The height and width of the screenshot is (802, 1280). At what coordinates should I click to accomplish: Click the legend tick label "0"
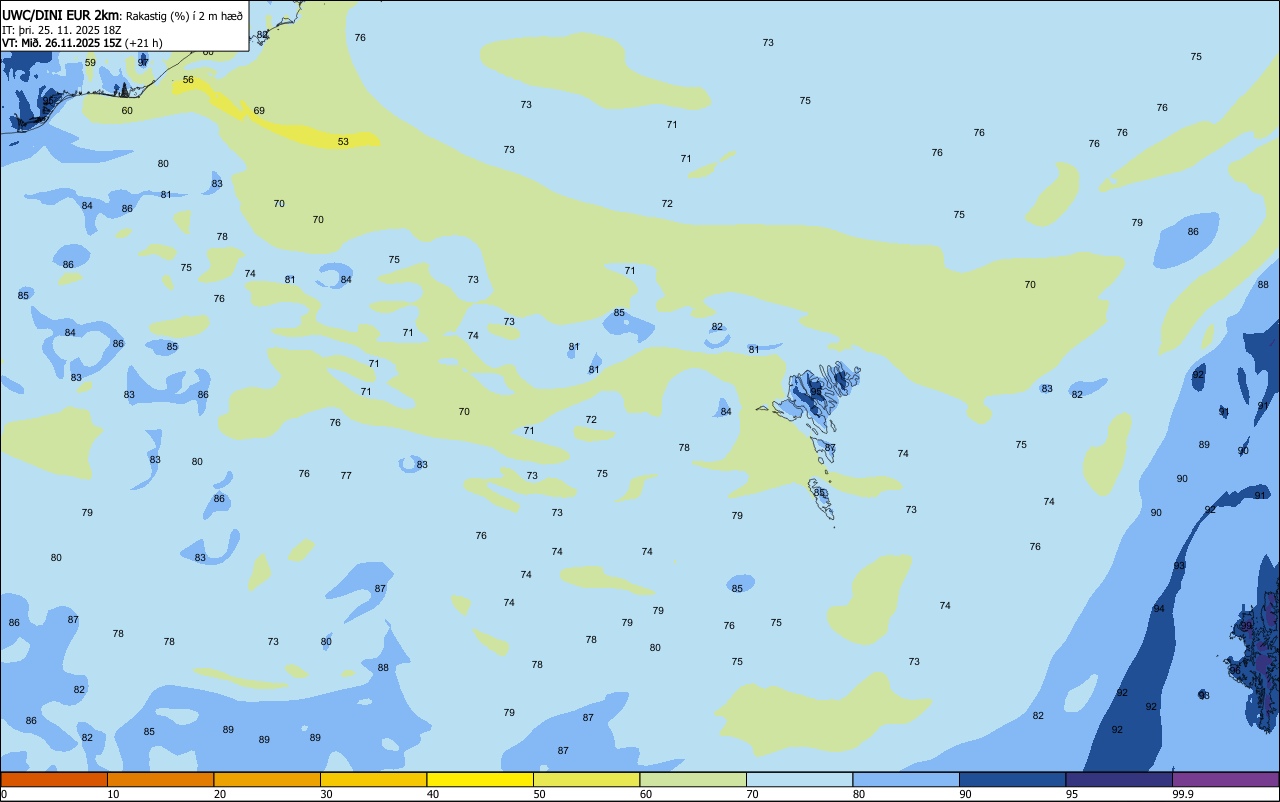click(x=4, y=794)
